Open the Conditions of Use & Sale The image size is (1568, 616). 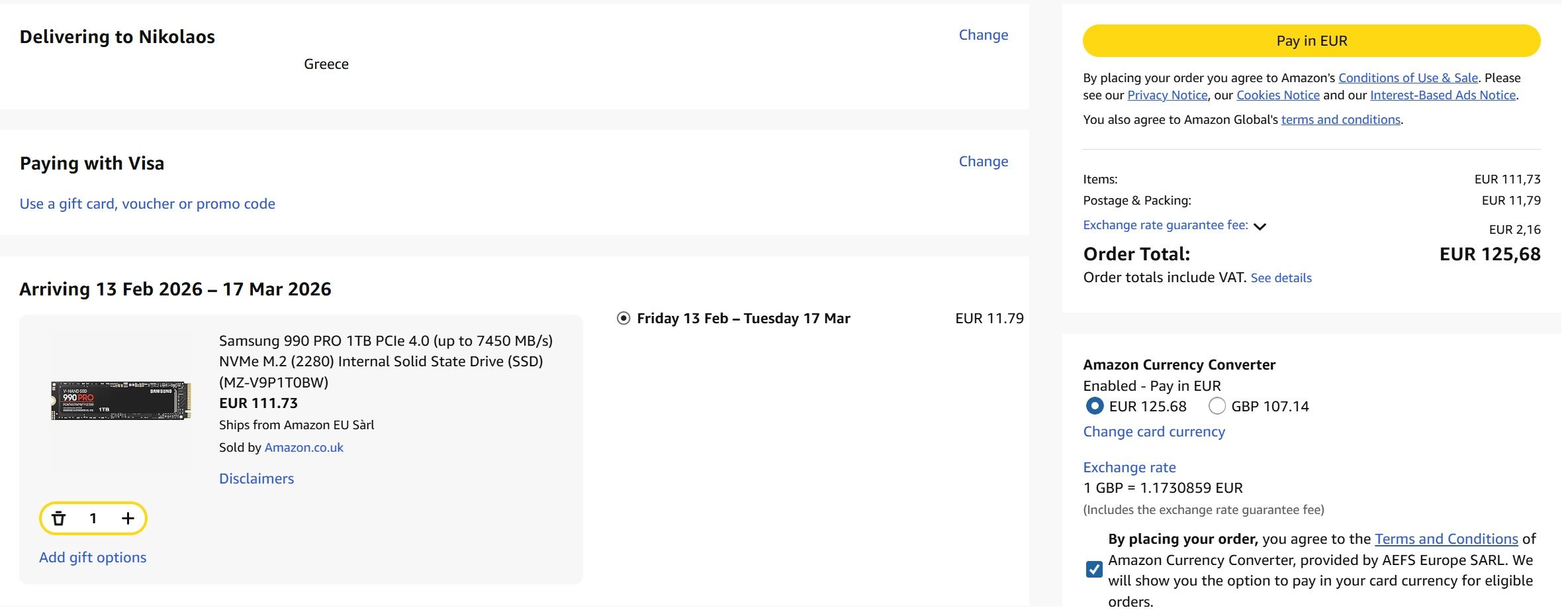1408,78
